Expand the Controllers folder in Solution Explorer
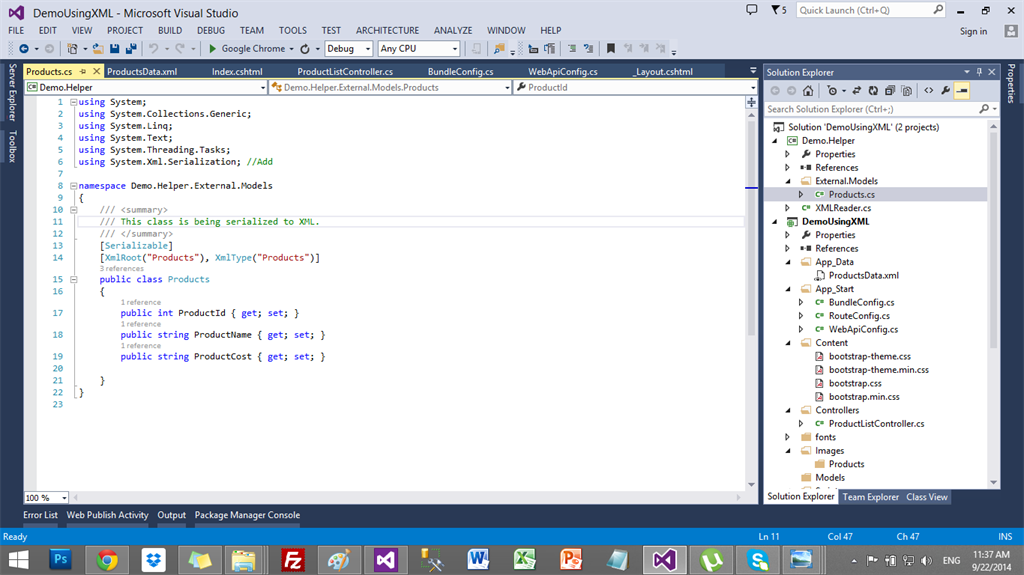Image resolution: width=1024 pixels, height=575 pixels. [789, 410]
